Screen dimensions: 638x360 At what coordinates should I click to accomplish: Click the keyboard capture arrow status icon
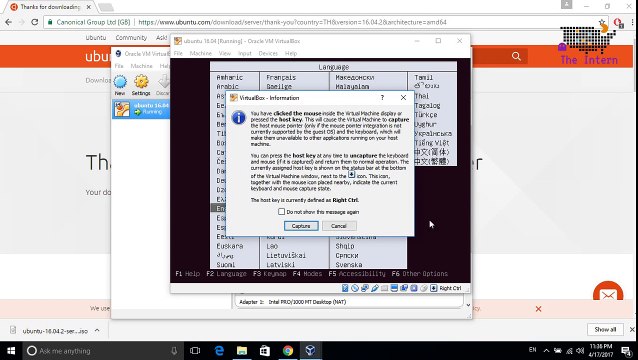click(x=433, y=288)
